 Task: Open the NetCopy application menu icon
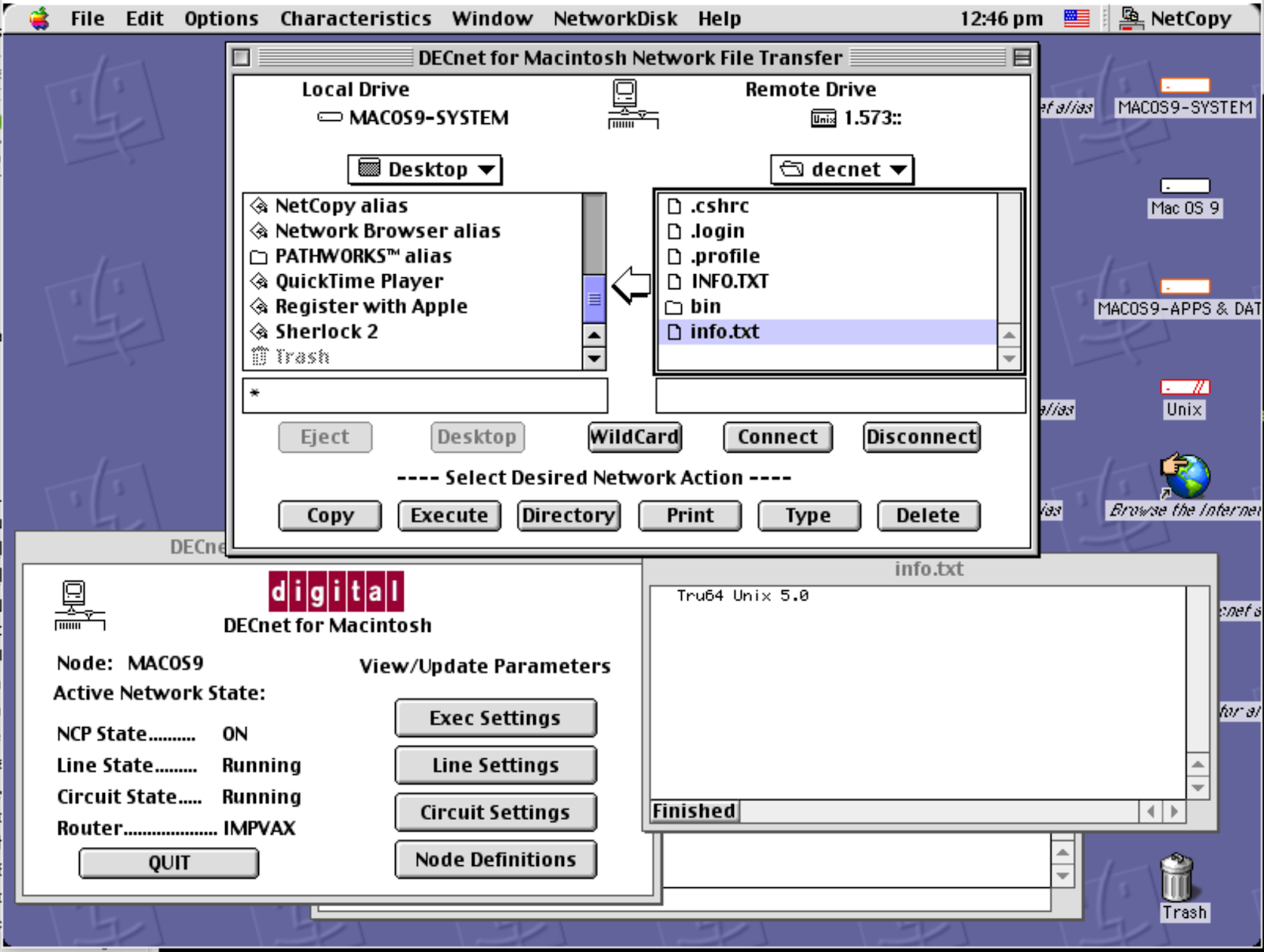(1131, 18)
